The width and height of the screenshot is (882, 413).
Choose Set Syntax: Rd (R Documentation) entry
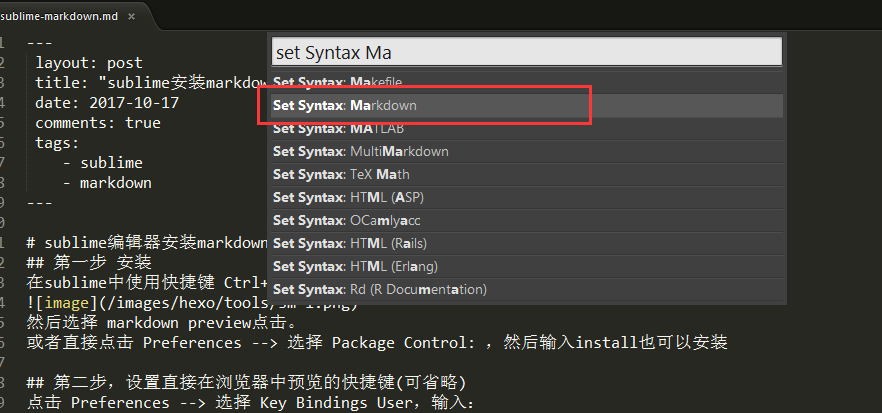tap(527, 290)
